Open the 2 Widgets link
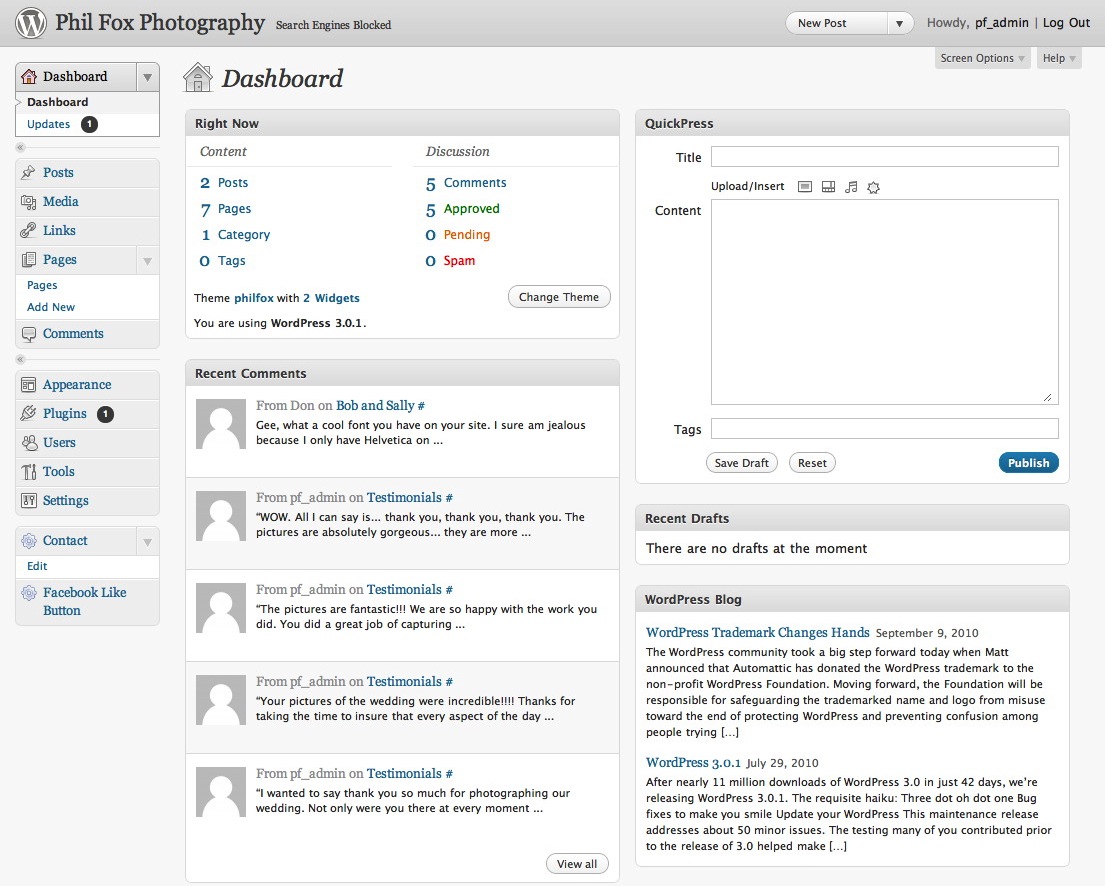The image size is (1105, 886). 331,298
